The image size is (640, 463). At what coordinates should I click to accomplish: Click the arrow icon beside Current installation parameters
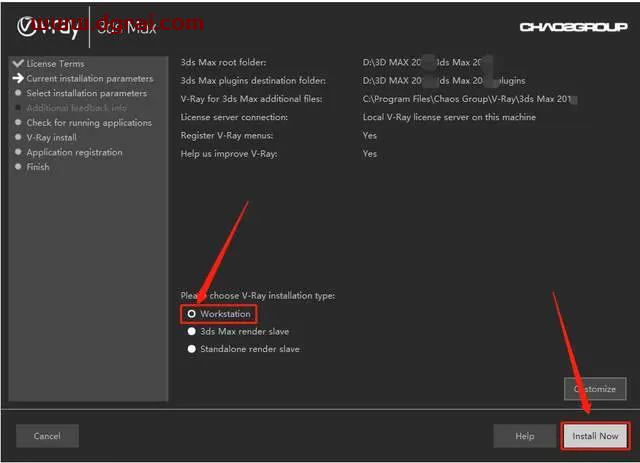[18, 78]
